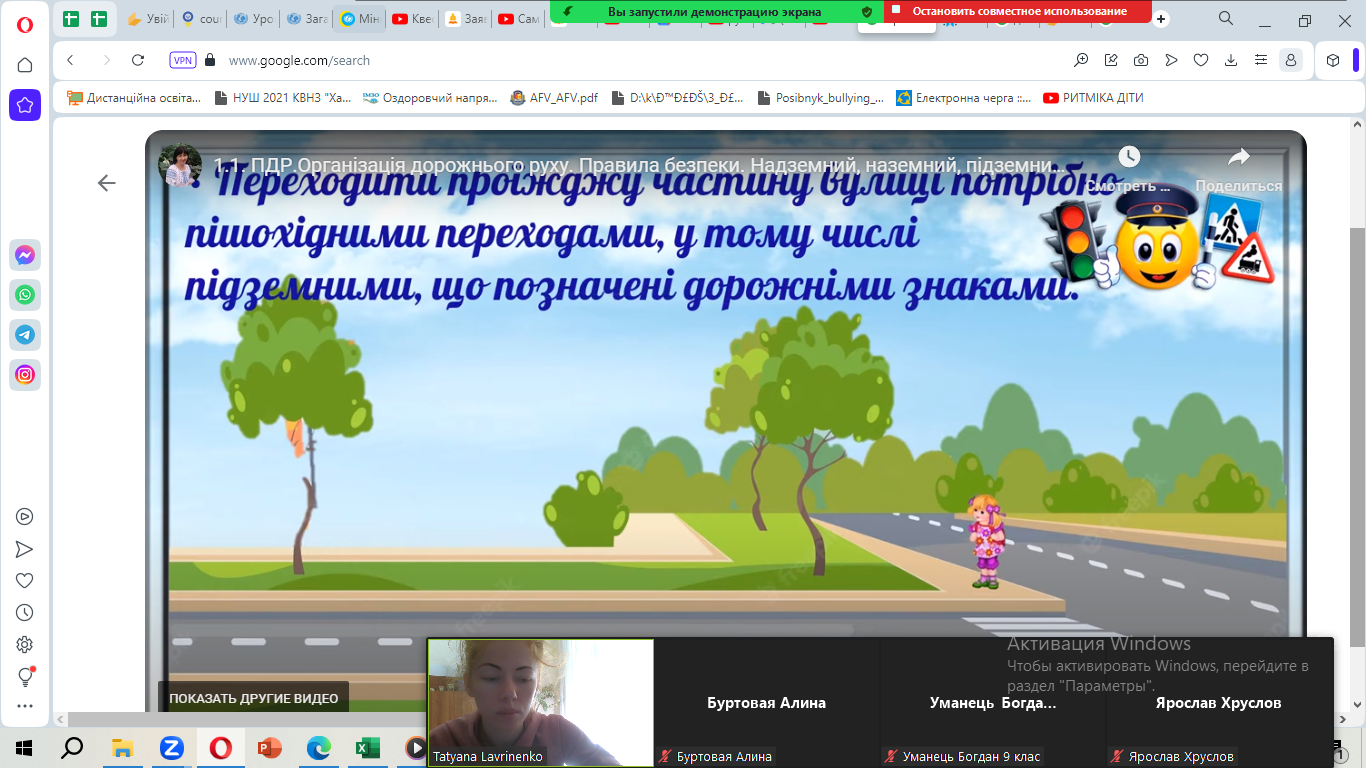Screen dimensions: 1366x768
Task: Open 'Дистанційна освіта' bookmark
Action: [x=134, y=98]
